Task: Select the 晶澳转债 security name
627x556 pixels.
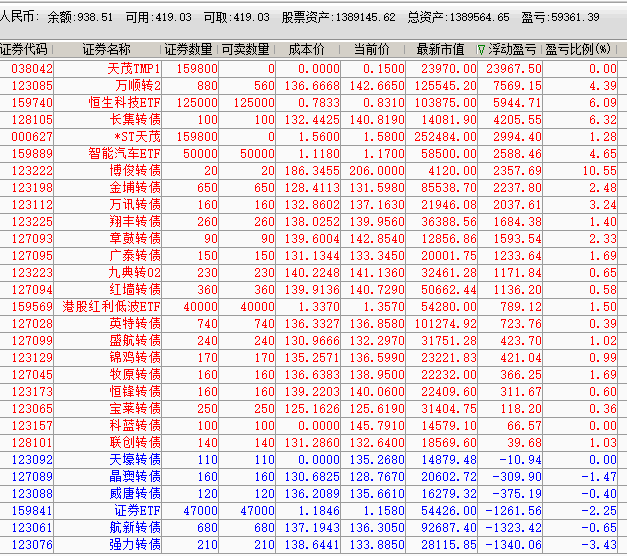Action: [x=135, y=476]
